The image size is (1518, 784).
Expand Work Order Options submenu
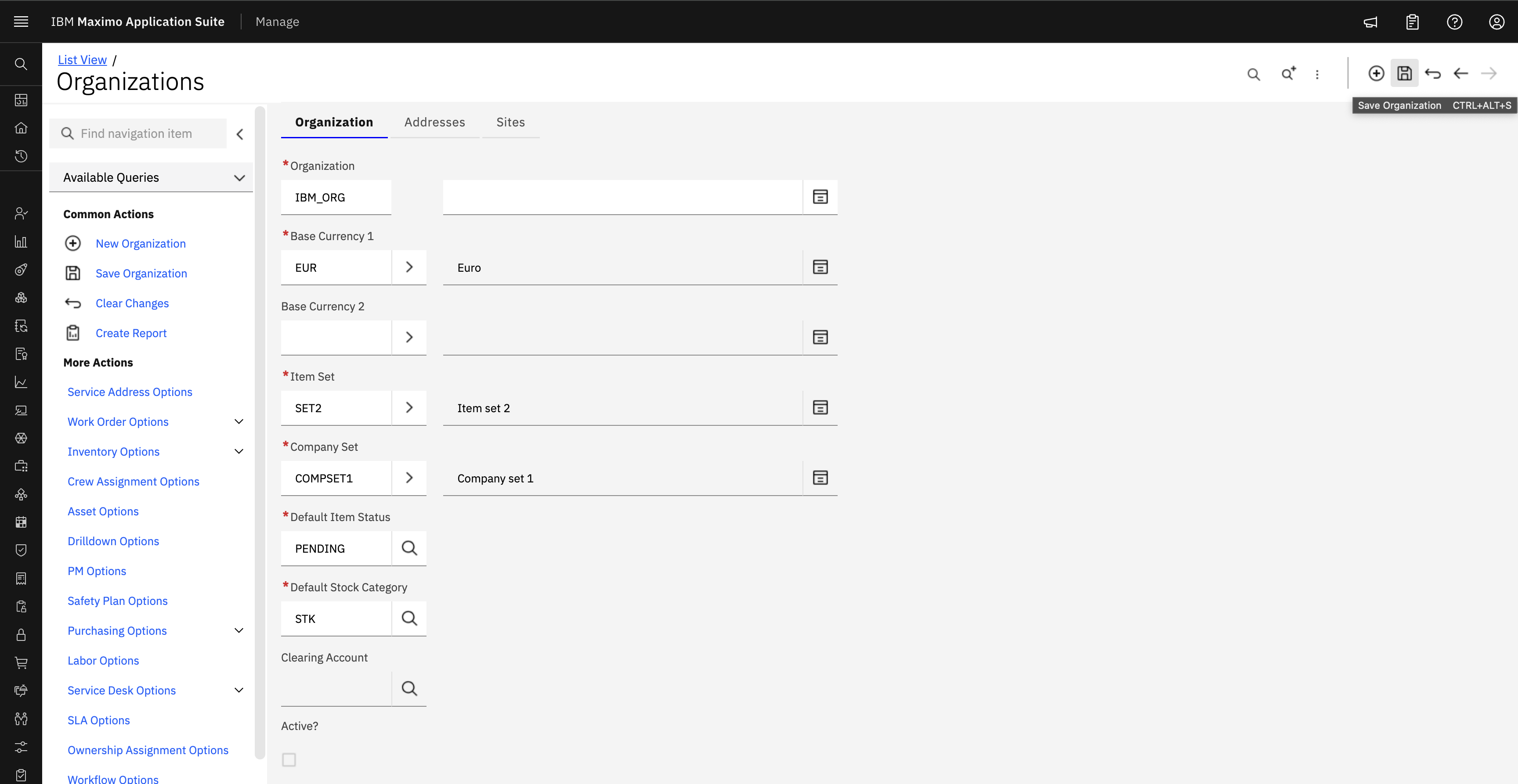click(x=239, y=422)
